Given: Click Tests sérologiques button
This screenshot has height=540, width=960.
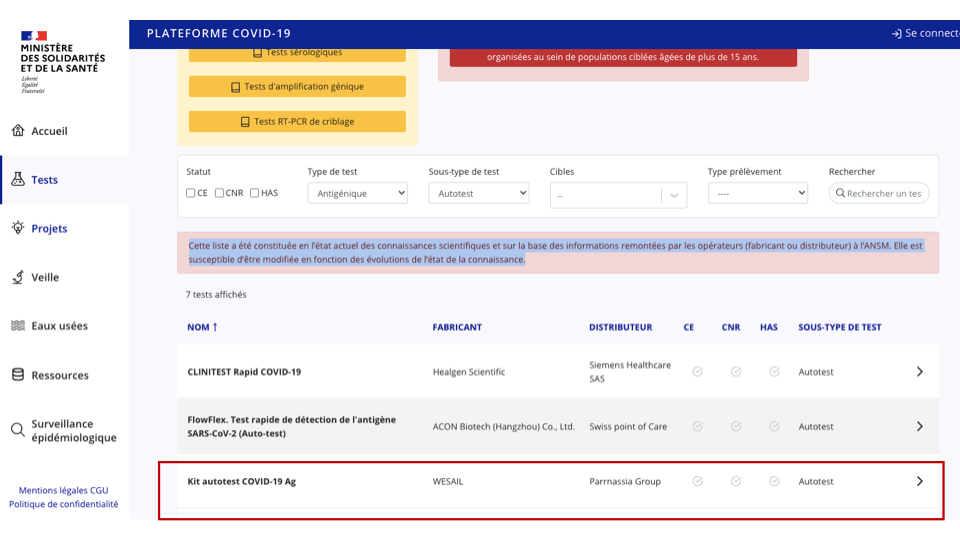Looking at the screenshot, I should (297, 54).
